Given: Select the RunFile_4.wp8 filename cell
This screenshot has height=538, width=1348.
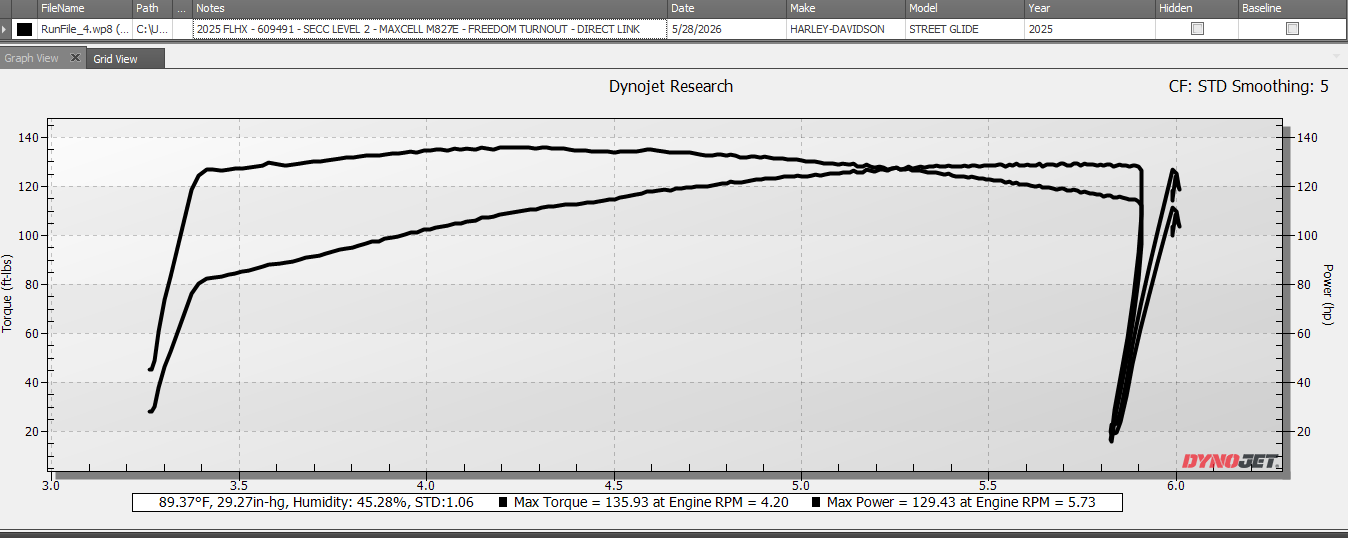Looking at the screenshot, I should click(x=85, y=29).
